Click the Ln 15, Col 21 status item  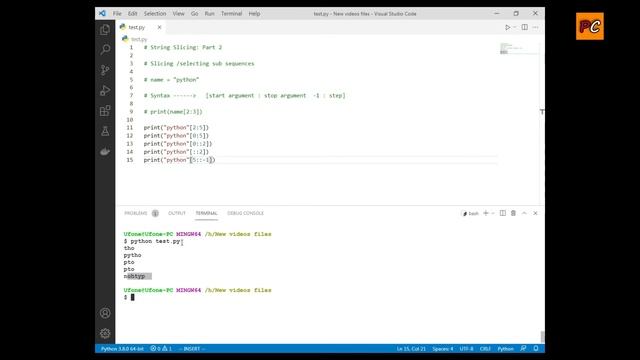click(411, 349)
